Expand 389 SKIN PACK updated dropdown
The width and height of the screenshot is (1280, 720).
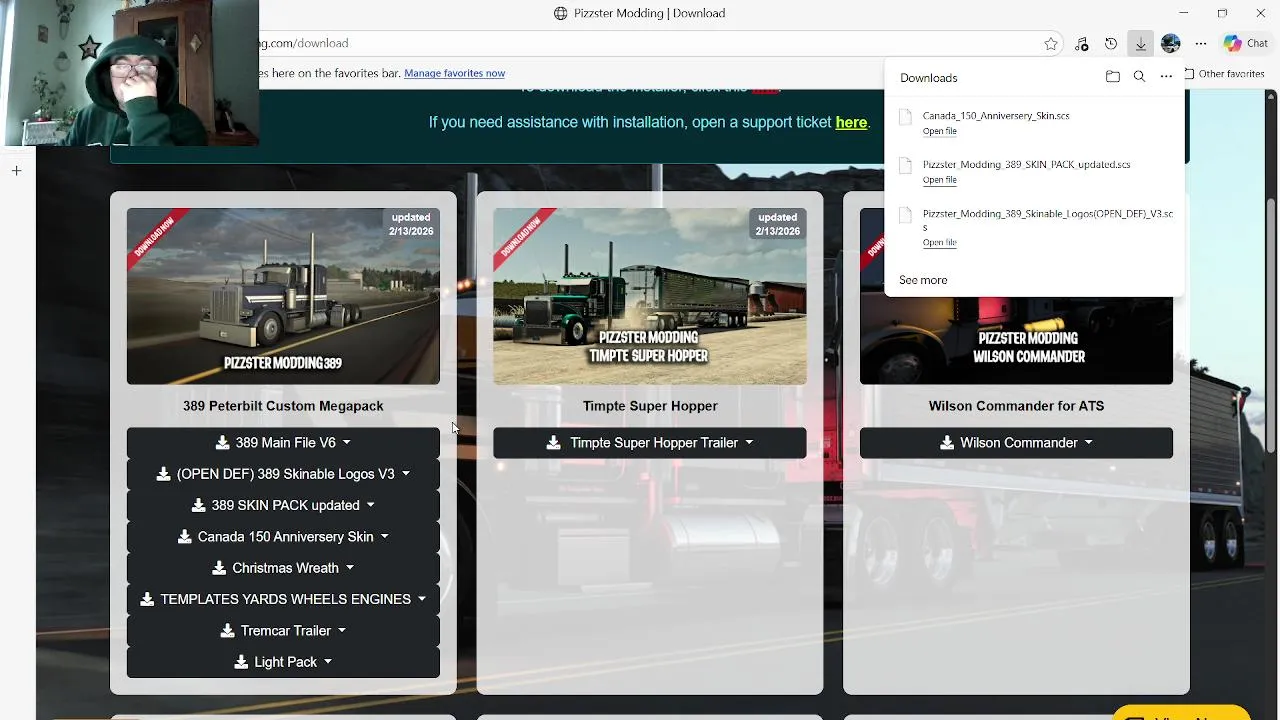(x=283, y=505)
